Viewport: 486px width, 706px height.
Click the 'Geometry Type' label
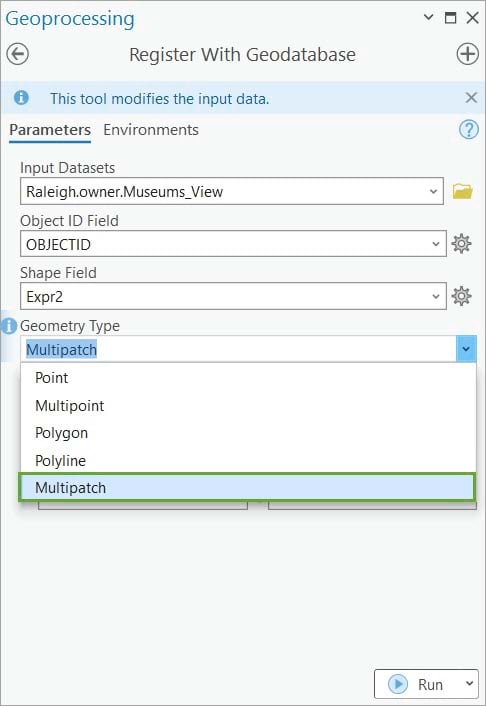point(70,326)
